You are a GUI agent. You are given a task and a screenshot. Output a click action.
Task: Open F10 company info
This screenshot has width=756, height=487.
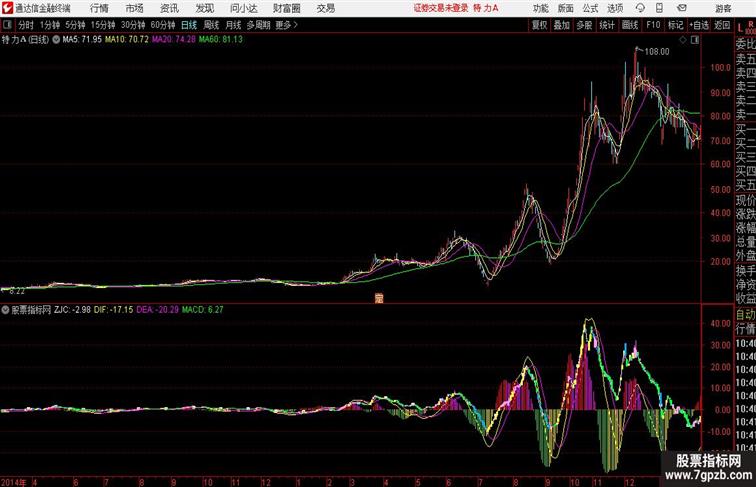coord(653,25)
